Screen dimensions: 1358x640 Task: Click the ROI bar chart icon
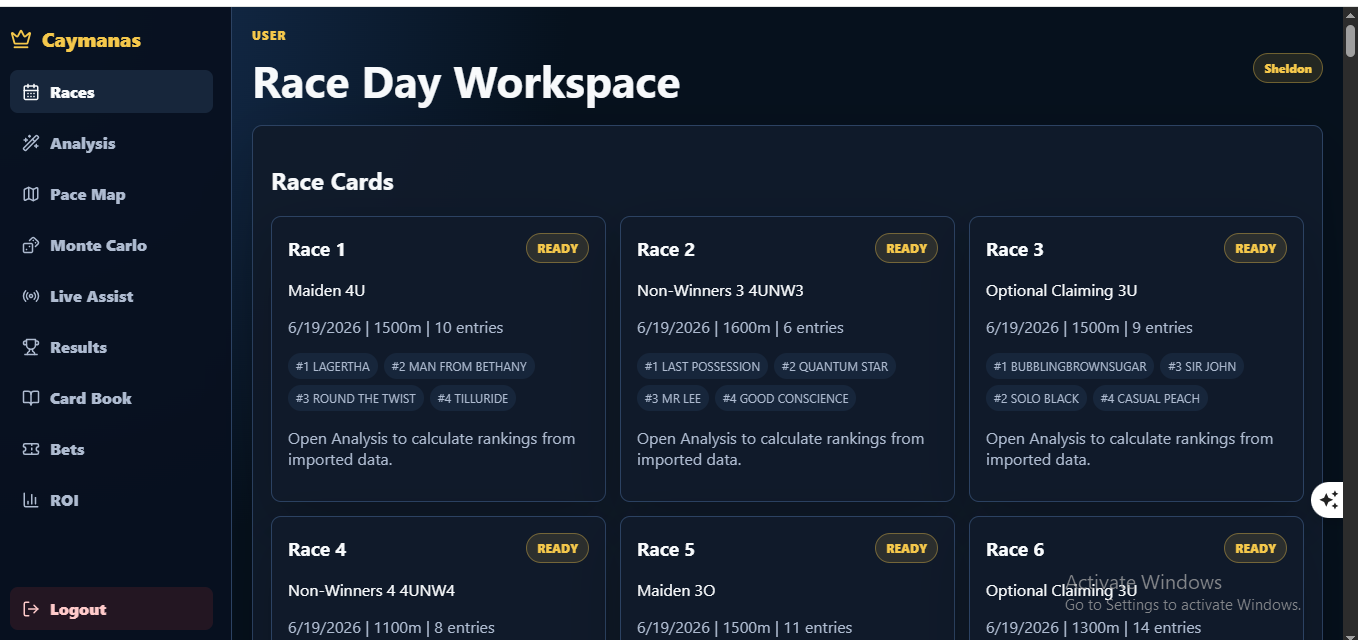coord(31,500)
